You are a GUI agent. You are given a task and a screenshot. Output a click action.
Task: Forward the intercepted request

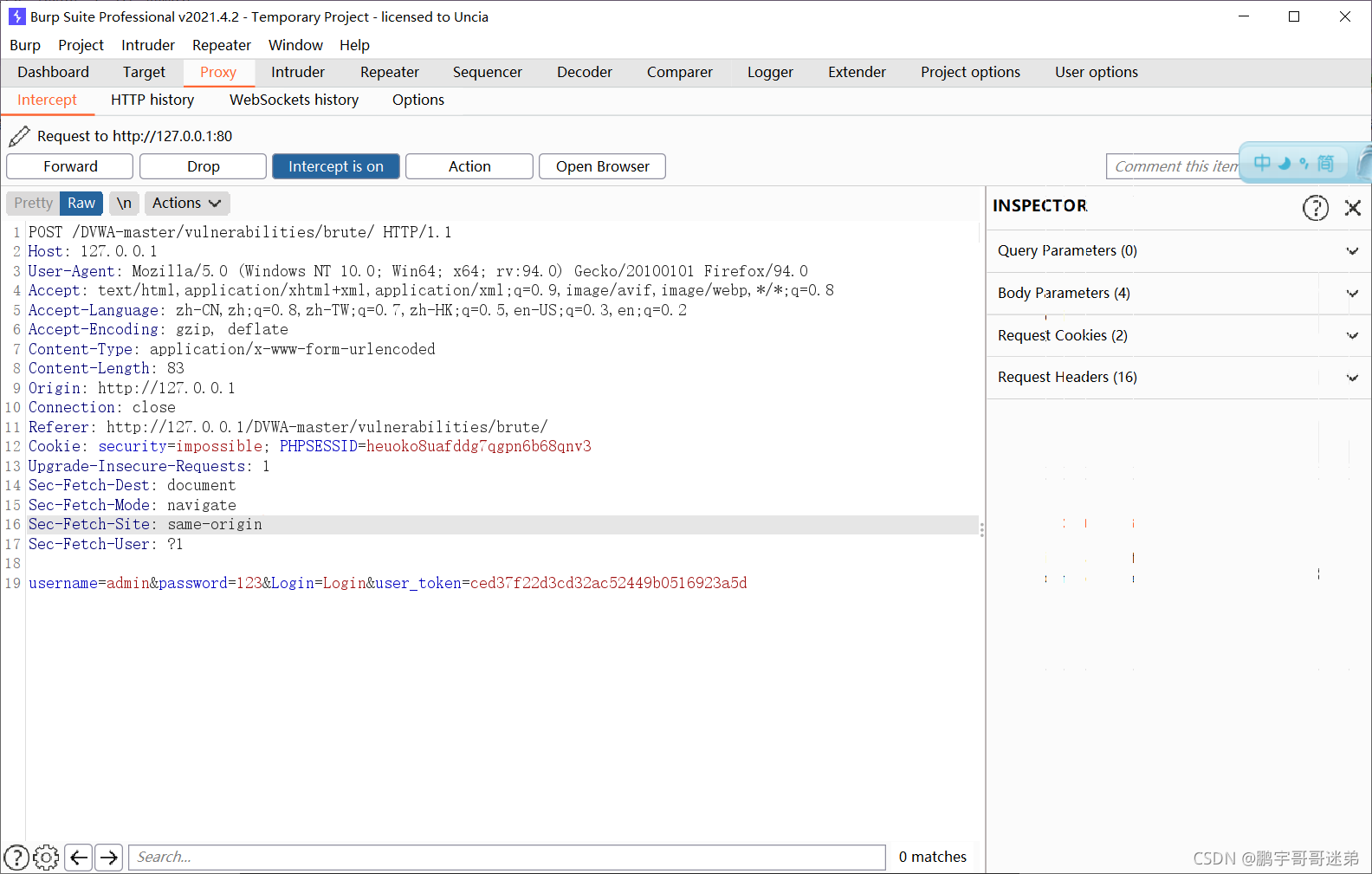pos(70,166)
